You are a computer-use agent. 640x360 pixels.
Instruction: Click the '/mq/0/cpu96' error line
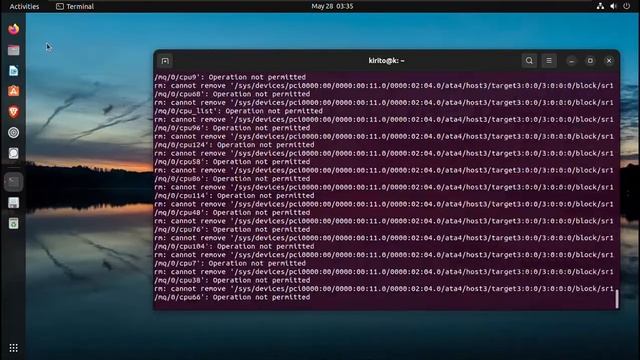232,128
